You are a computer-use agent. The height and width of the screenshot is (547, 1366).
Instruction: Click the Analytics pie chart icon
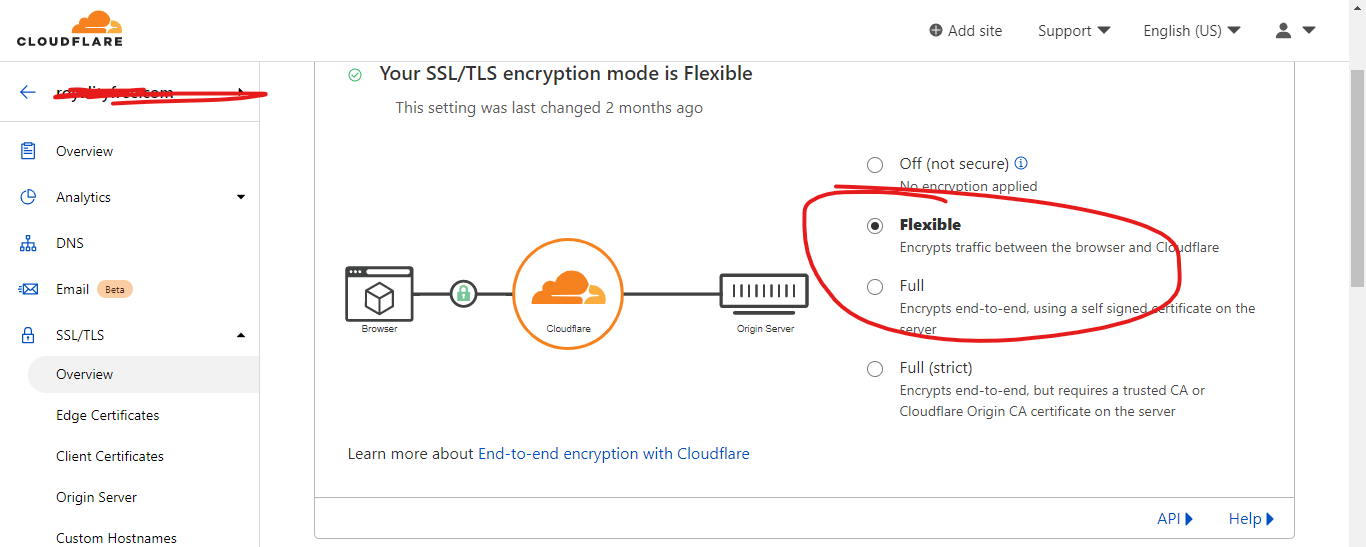click(28, 197)
